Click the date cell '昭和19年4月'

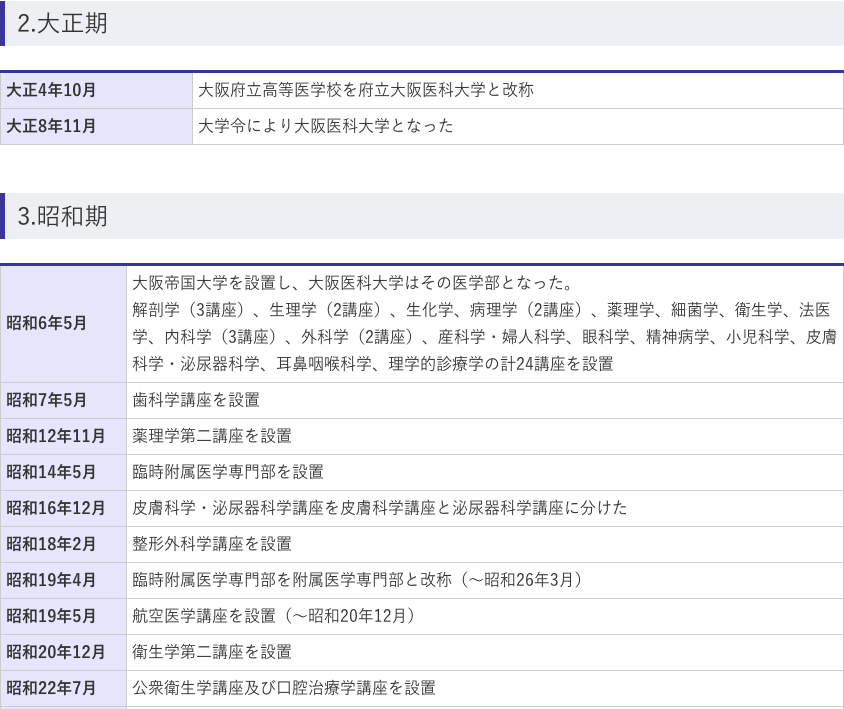[x=64, y=581]
